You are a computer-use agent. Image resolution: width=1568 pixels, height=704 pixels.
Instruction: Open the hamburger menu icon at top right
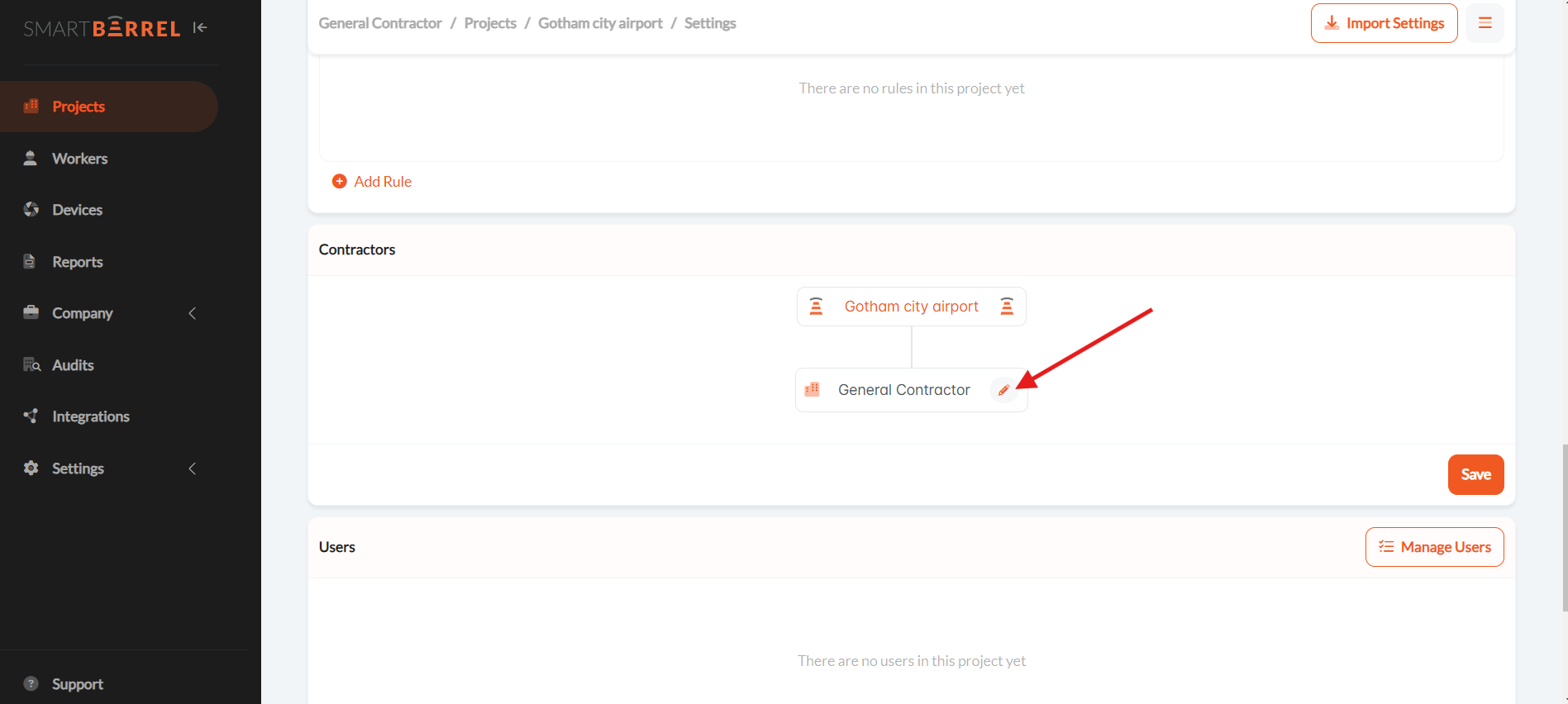pos(1485,23)
